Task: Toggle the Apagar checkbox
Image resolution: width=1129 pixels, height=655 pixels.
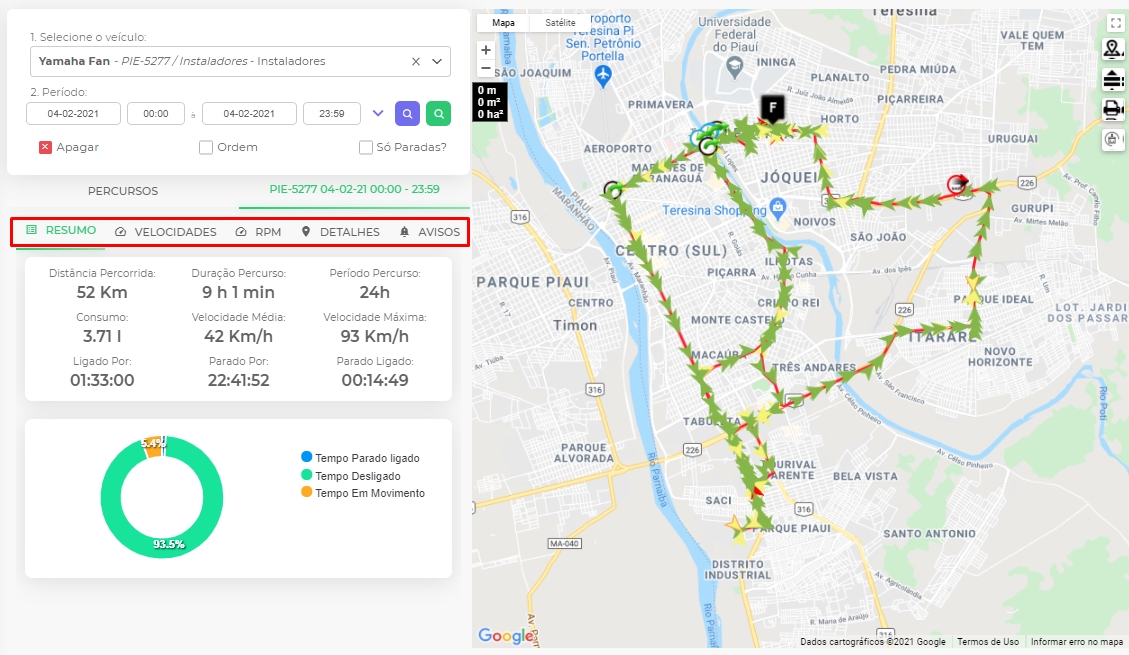Action: (x=45, y=147)
